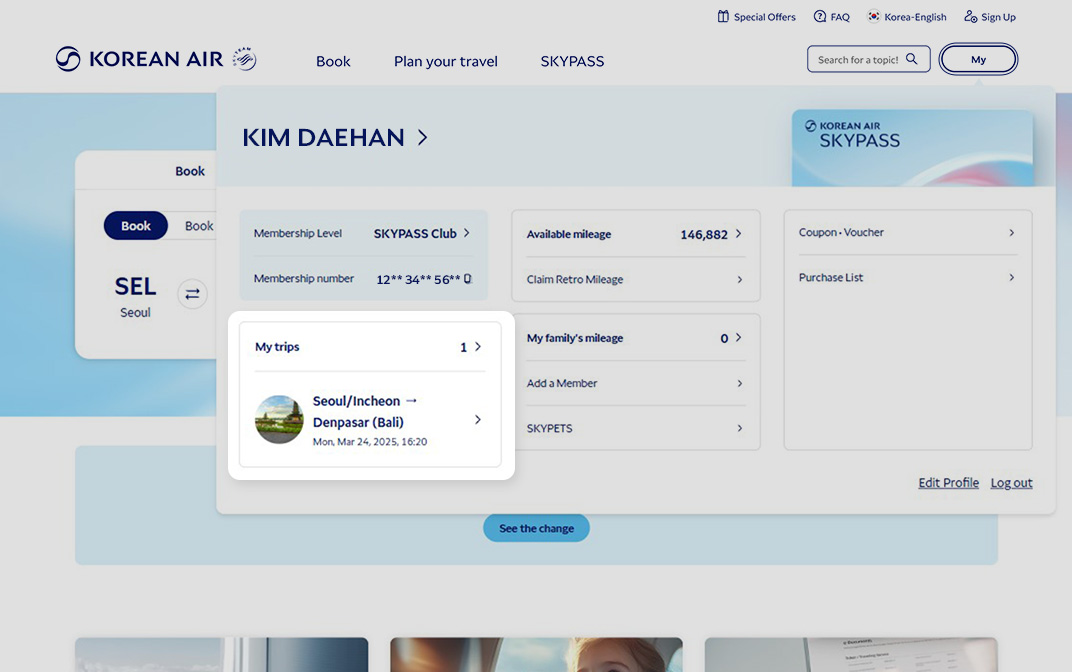Click Denpasar (Bali) destination text
The height and width of the screenshot is (672, 1072).
coord(358,422)
